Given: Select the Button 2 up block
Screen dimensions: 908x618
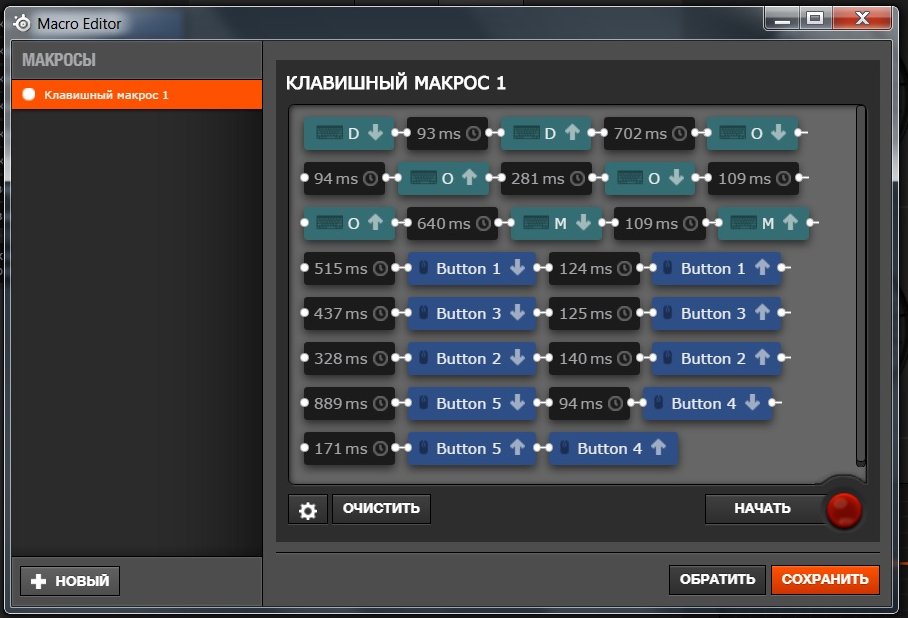Looking at the screenshot, I should pyautogui.click(x=716, y=359).
